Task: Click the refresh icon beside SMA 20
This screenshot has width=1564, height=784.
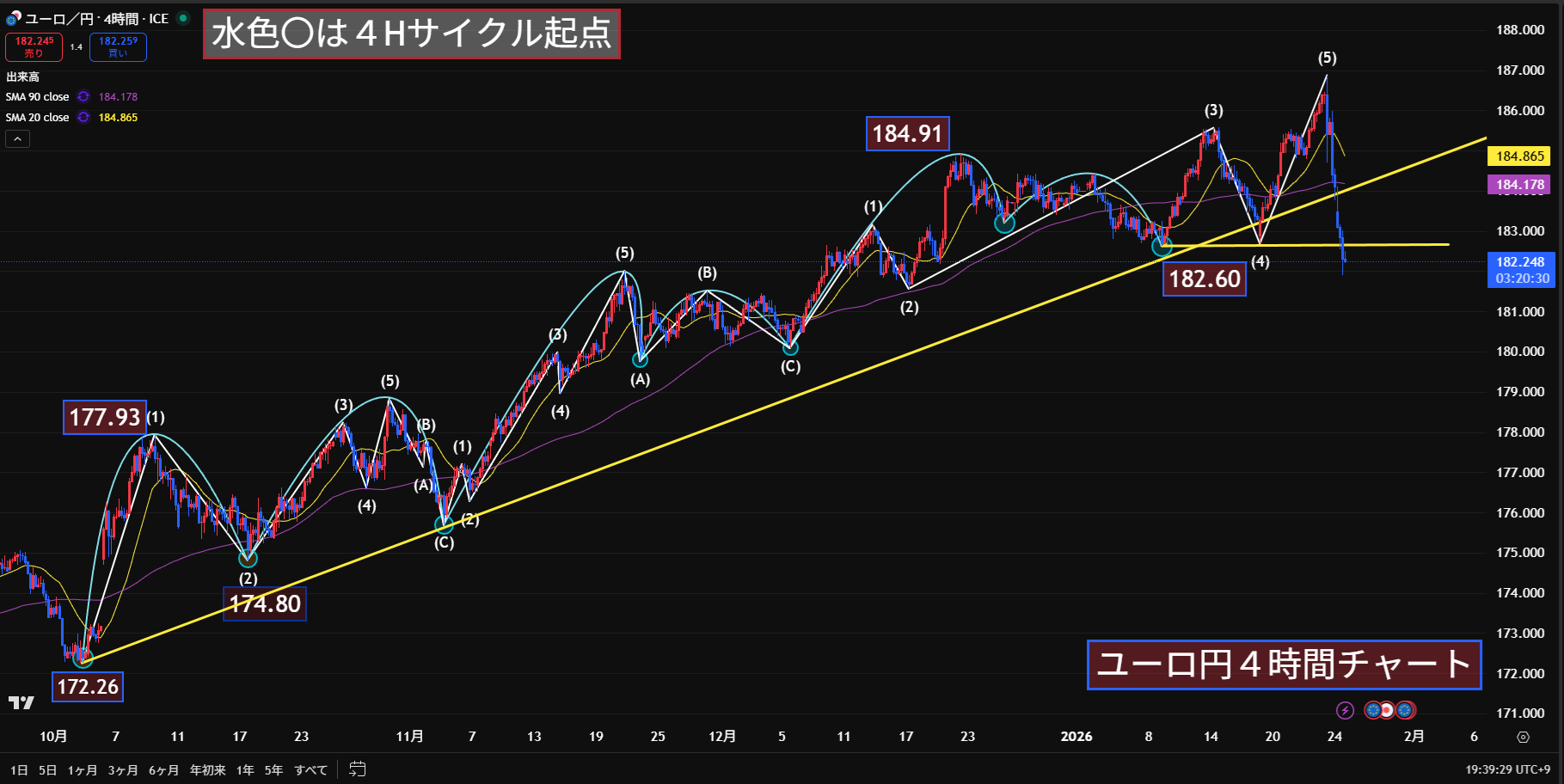Action: pyautogui.click(x=83, y=118)
